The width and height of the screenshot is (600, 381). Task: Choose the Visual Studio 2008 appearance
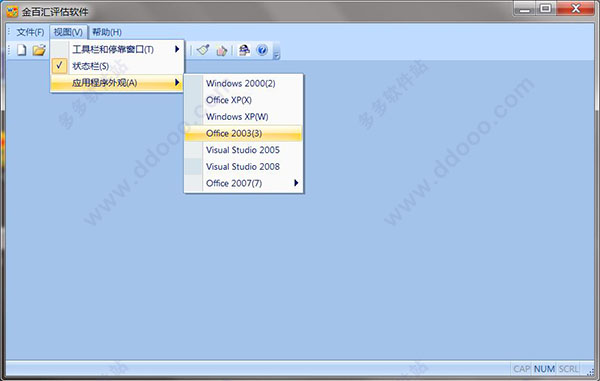[244, 166]
